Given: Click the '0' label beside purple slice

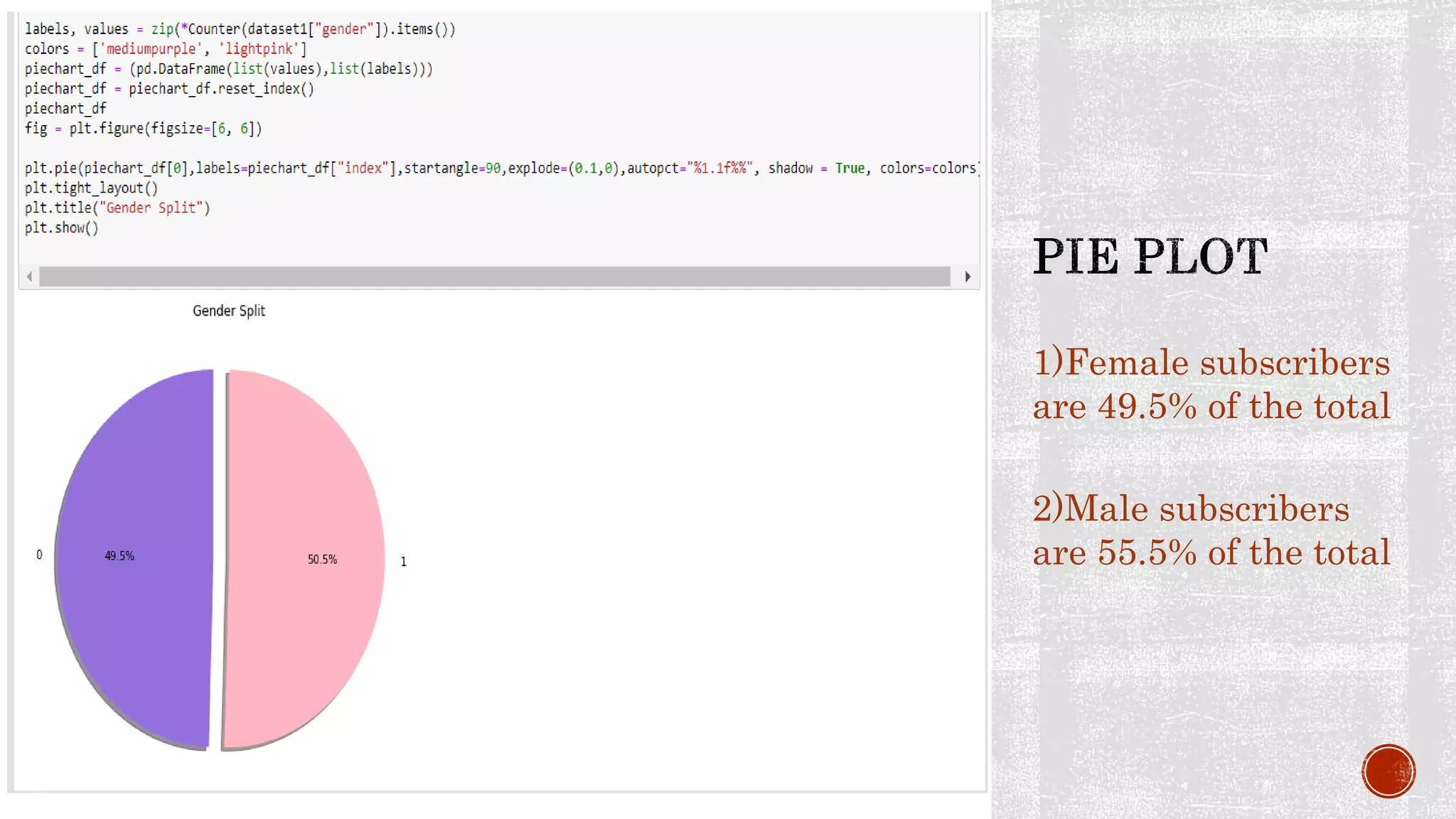Looking at the screenshot, I should click(x=39, y=555).
